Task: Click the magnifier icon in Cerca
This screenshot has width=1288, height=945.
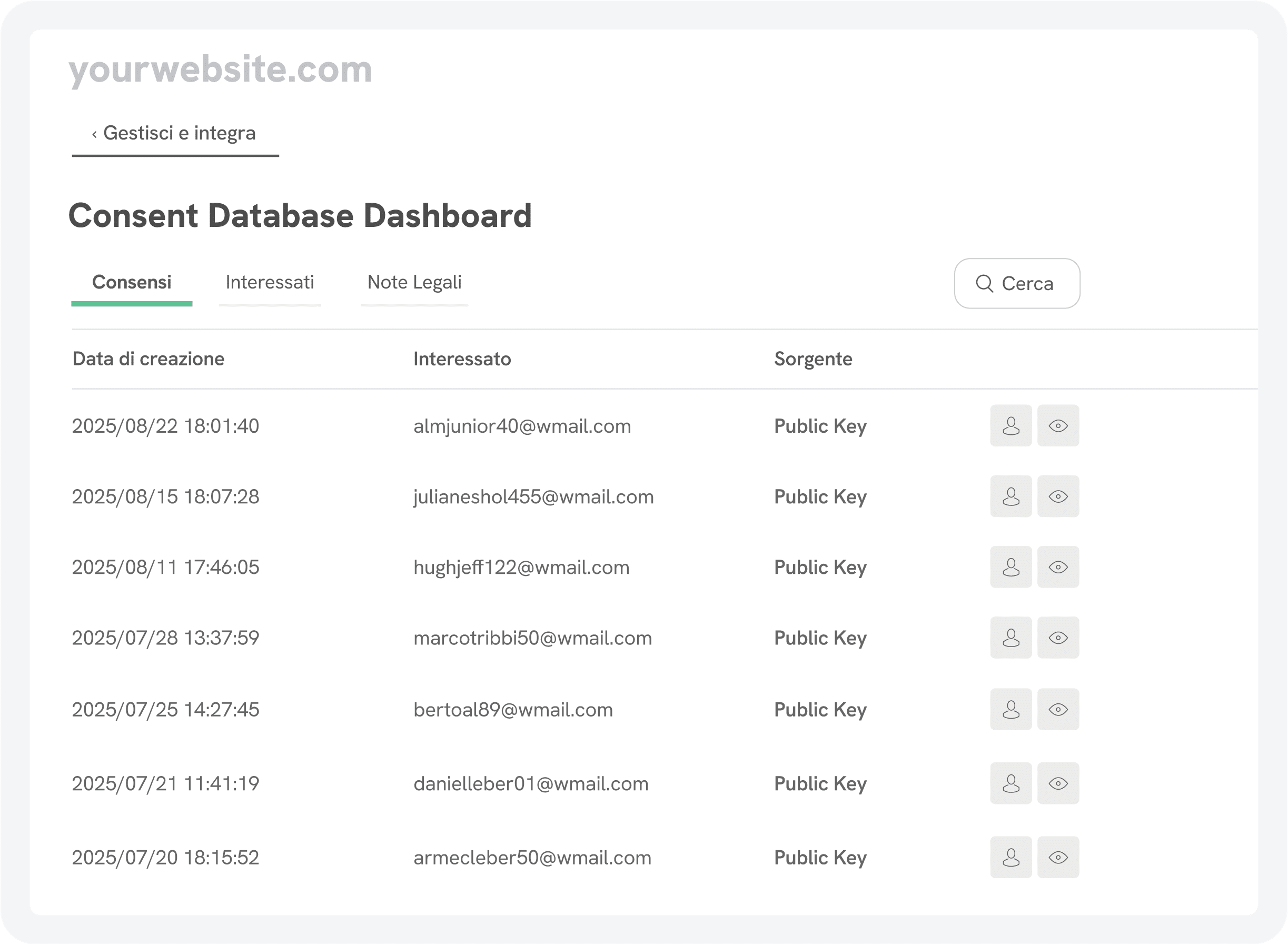Action: coord(984,284)
